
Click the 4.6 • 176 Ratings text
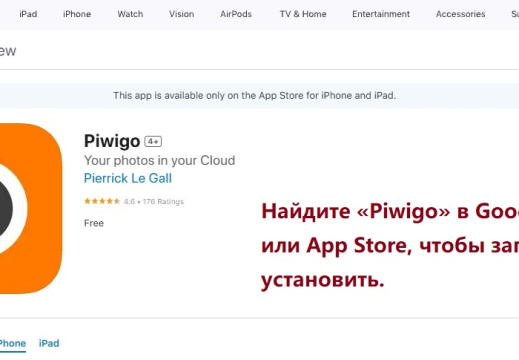[154, 202]
